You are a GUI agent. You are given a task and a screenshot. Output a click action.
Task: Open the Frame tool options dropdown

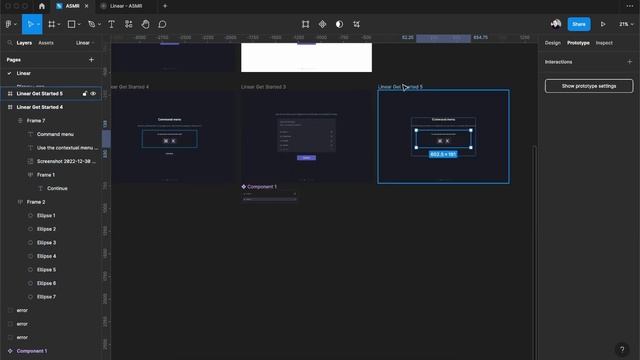coord(59,24)
